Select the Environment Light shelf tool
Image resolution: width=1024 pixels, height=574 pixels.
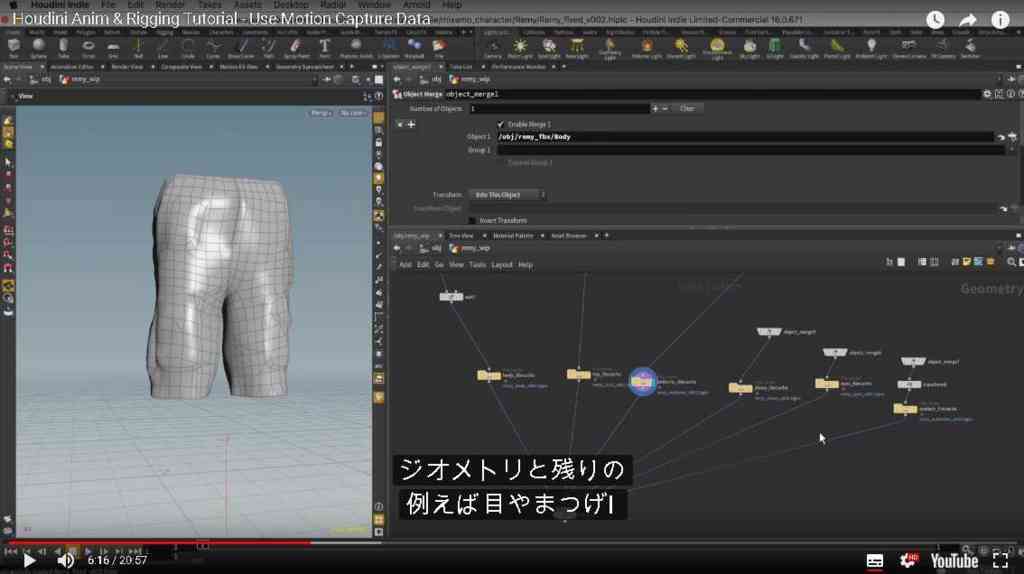[717, 48]
